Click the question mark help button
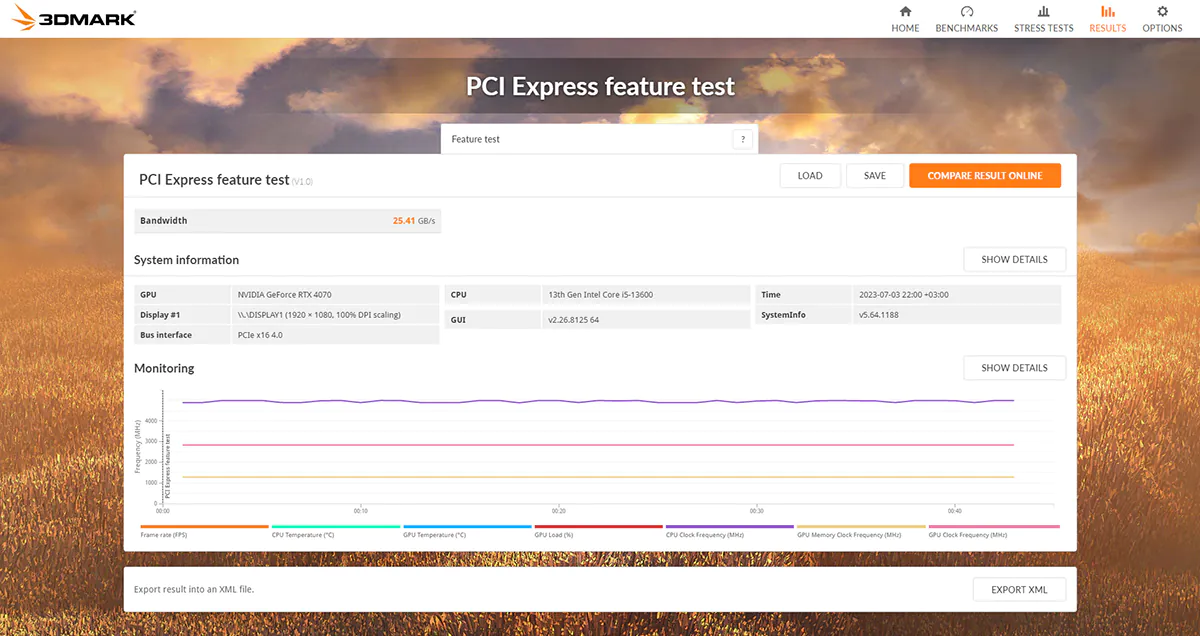This screenshot has width=1200, height=636. pos(742,139)
